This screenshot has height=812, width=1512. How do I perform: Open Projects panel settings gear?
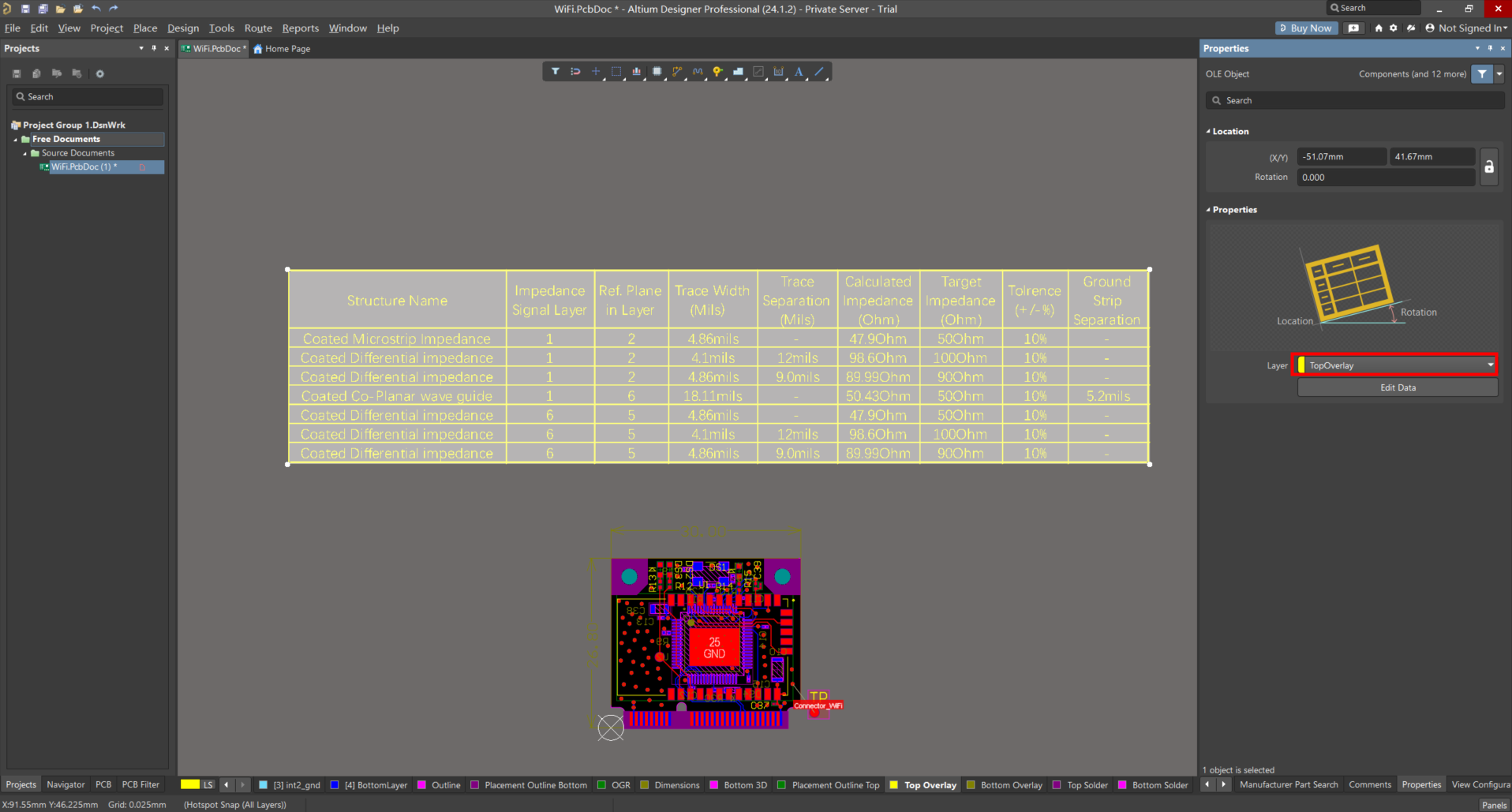(x=100, y=73)
